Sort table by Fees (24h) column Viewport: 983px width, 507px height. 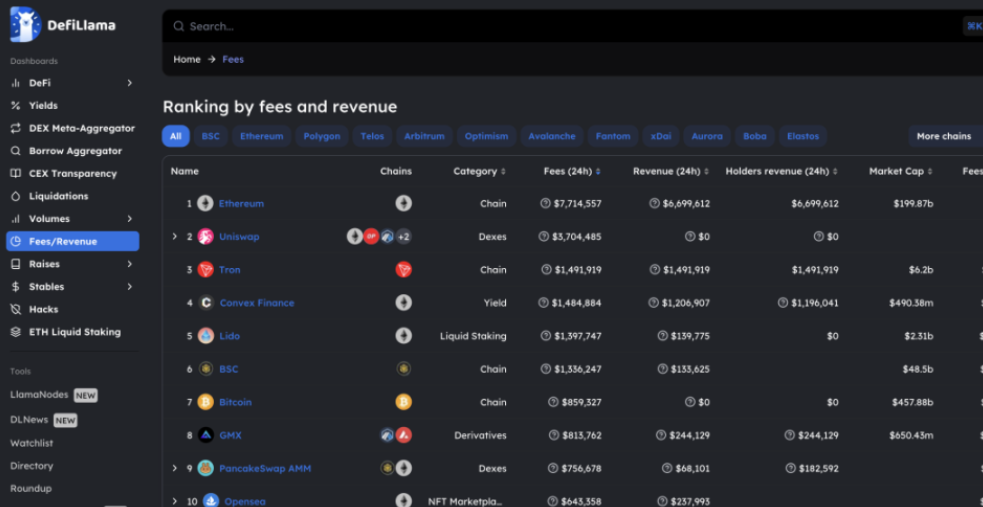pos(572,171)
